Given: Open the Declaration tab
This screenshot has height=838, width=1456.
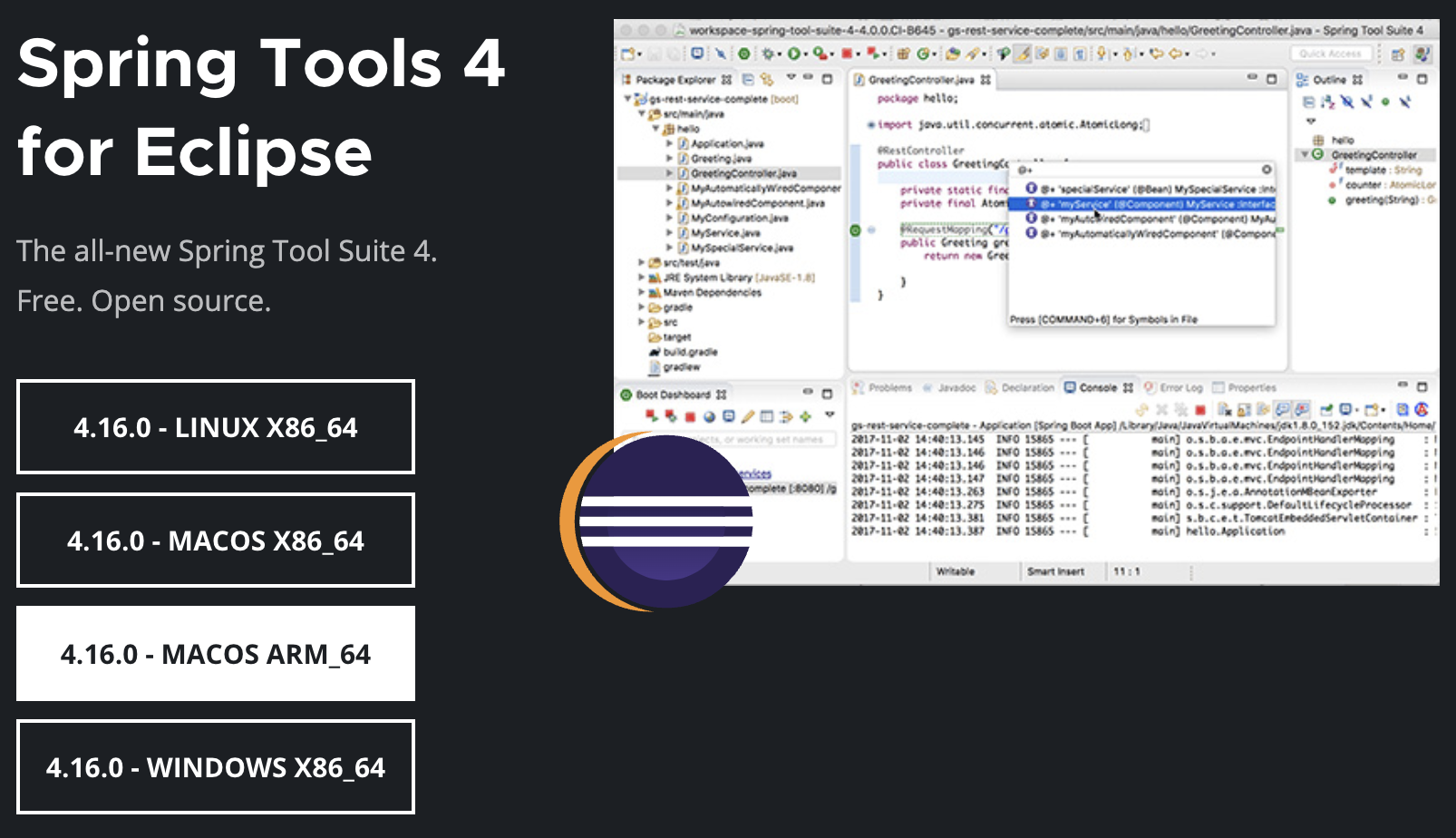Looking at the screenshot, I should coord(1020,387).
